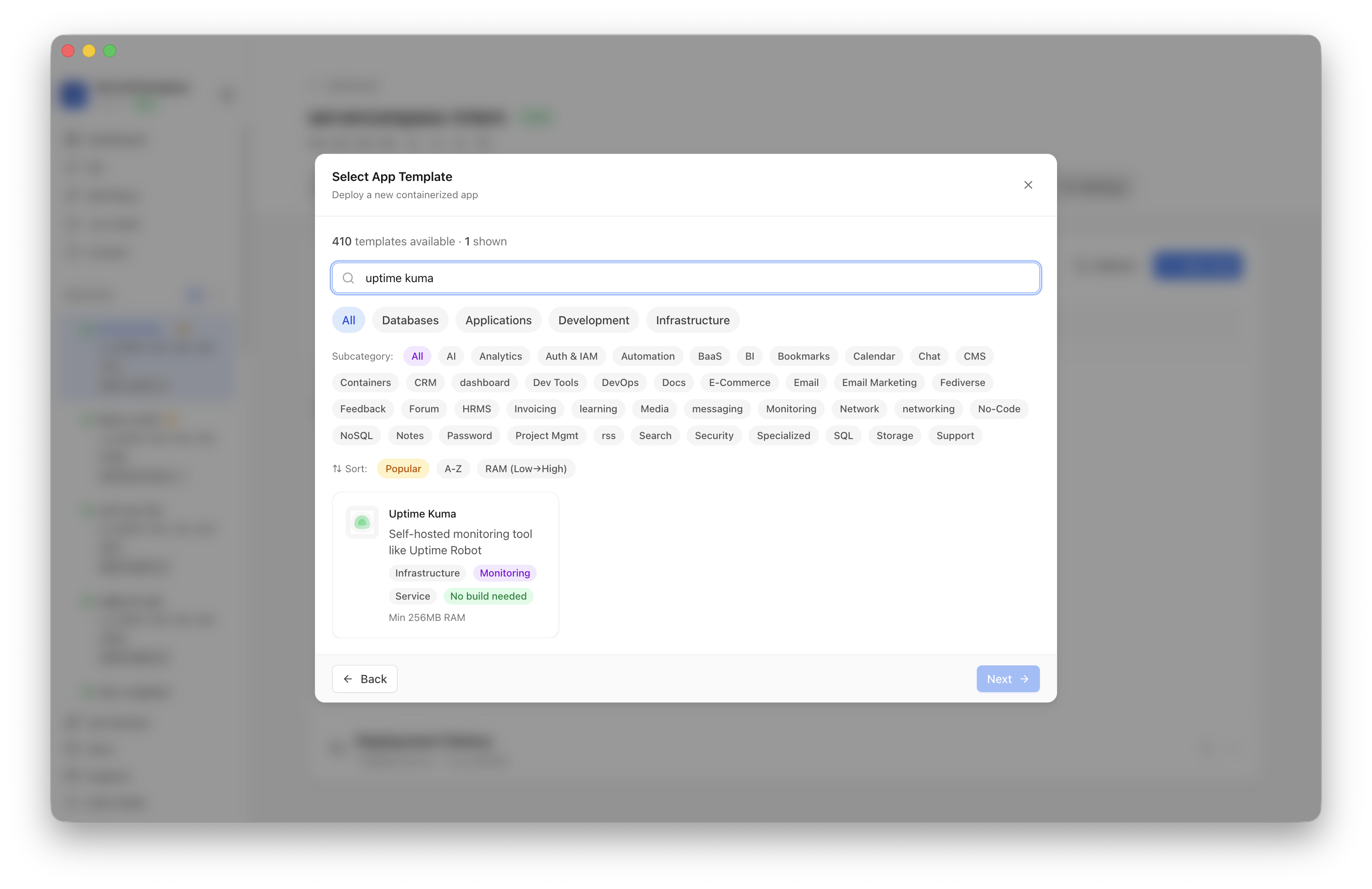This screenshot has width=1372, height=889.
Task: Filter by Storage subcategory
Action: tap(895, 435)
